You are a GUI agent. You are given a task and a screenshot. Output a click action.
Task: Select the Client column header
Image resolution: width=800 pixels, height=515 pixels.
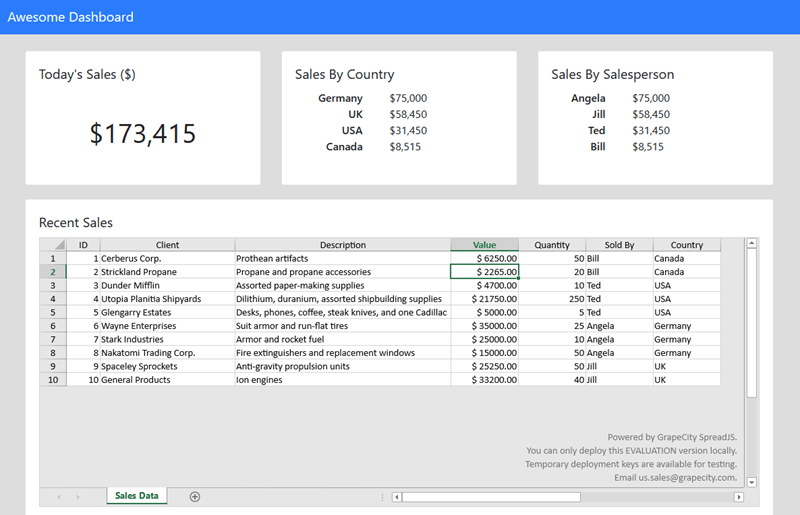coord(167,244)
